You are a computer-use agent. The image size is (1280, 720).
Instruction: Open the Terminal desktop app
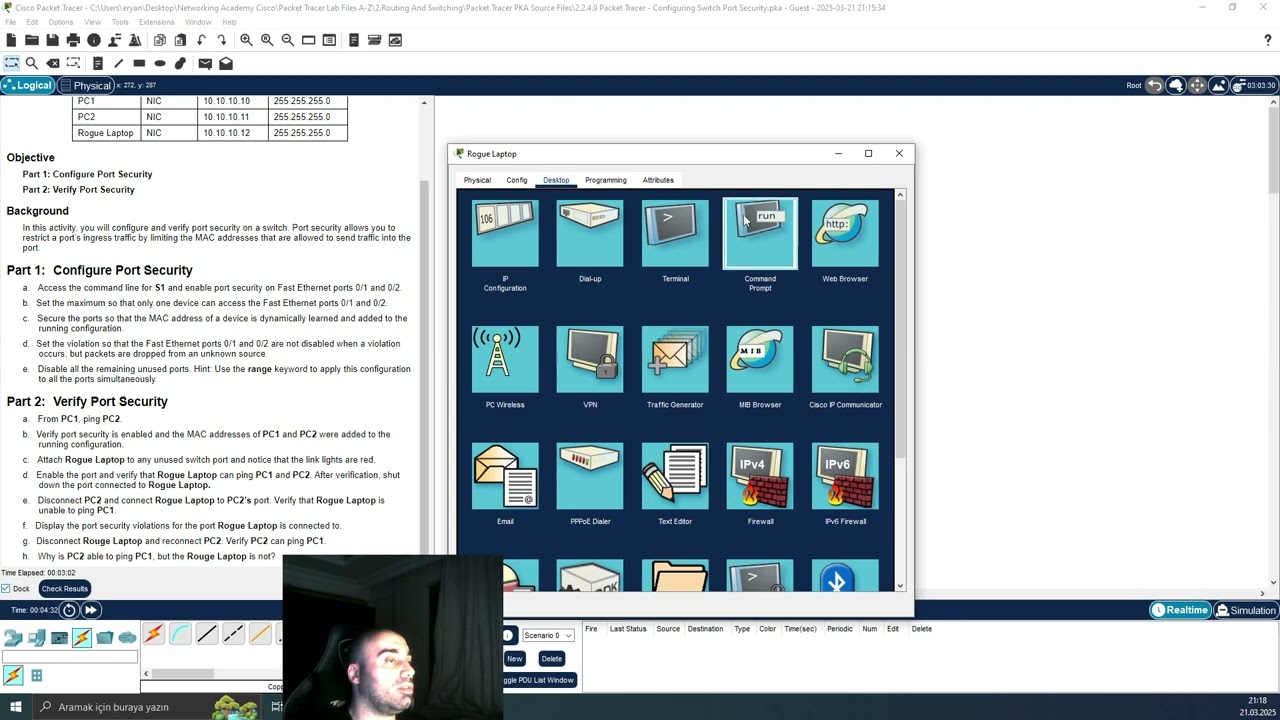(675, 234)
